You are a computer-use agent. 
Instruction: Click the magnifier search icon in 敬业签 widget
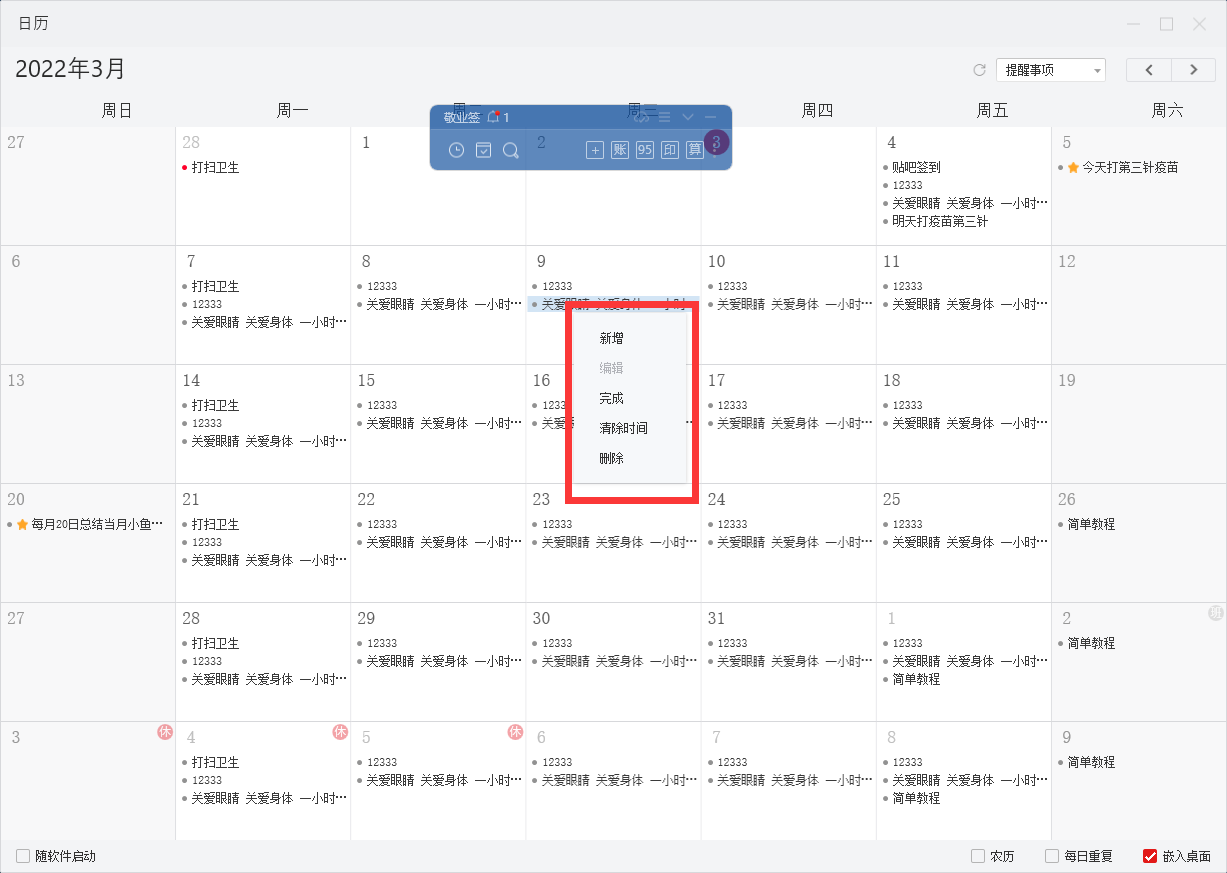click(510, 150)
